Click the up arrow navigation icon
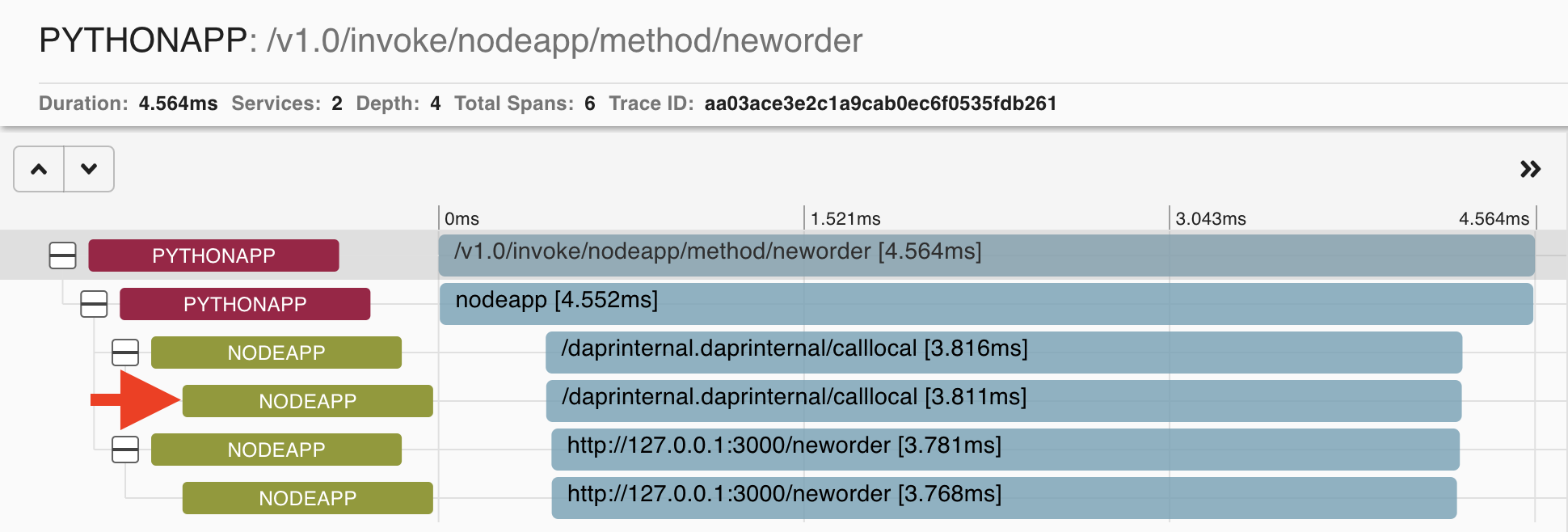Viewport: 1568px width, 532px height. click(x=38, y=168)
